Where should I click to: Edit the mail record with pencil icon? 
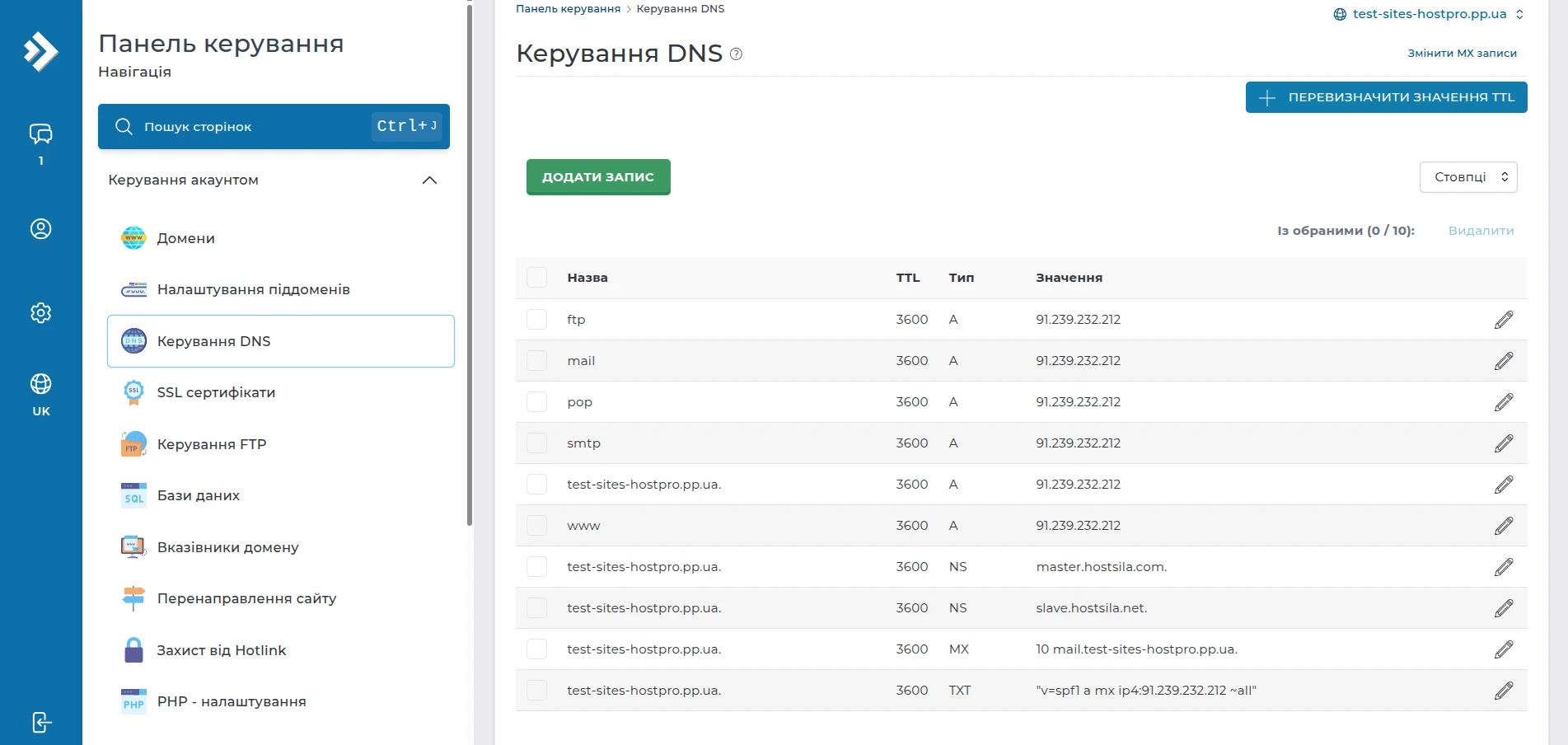tap(1504, 361)
